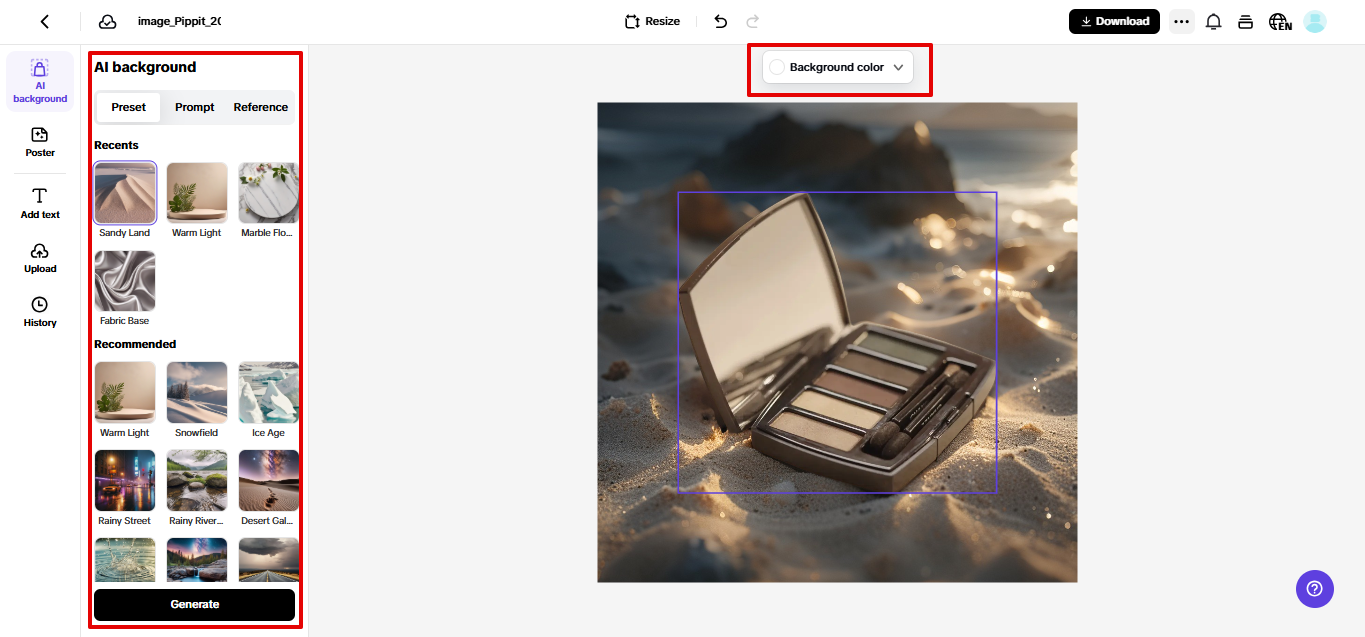Switch to the Prompt tab

point(194,107)
